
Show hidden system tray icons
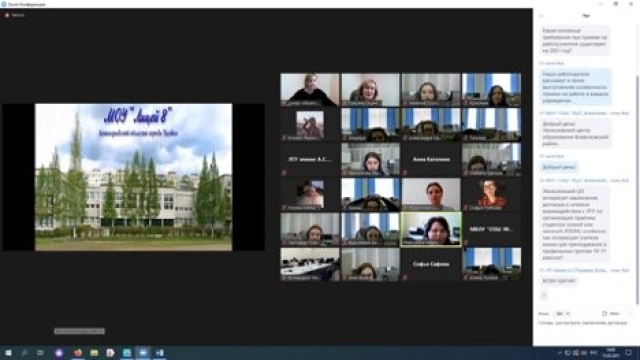pos(560,353)
